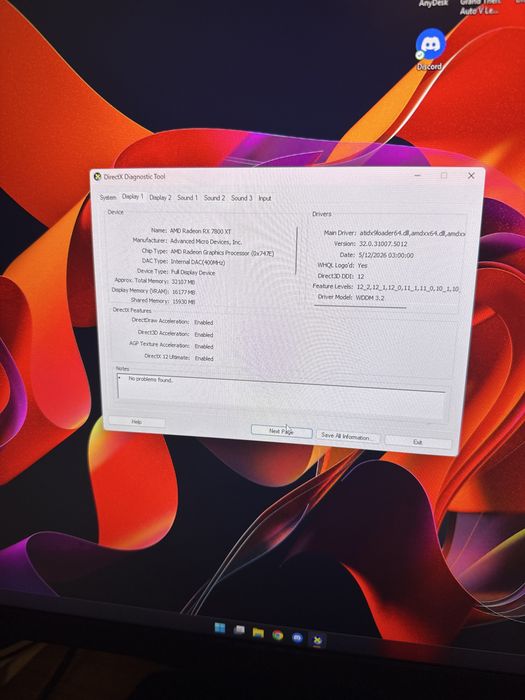The height and width of the screenshot is (700, 525).
Task: Go to the Sound 1 tab
Action: [x=187, y=197]
